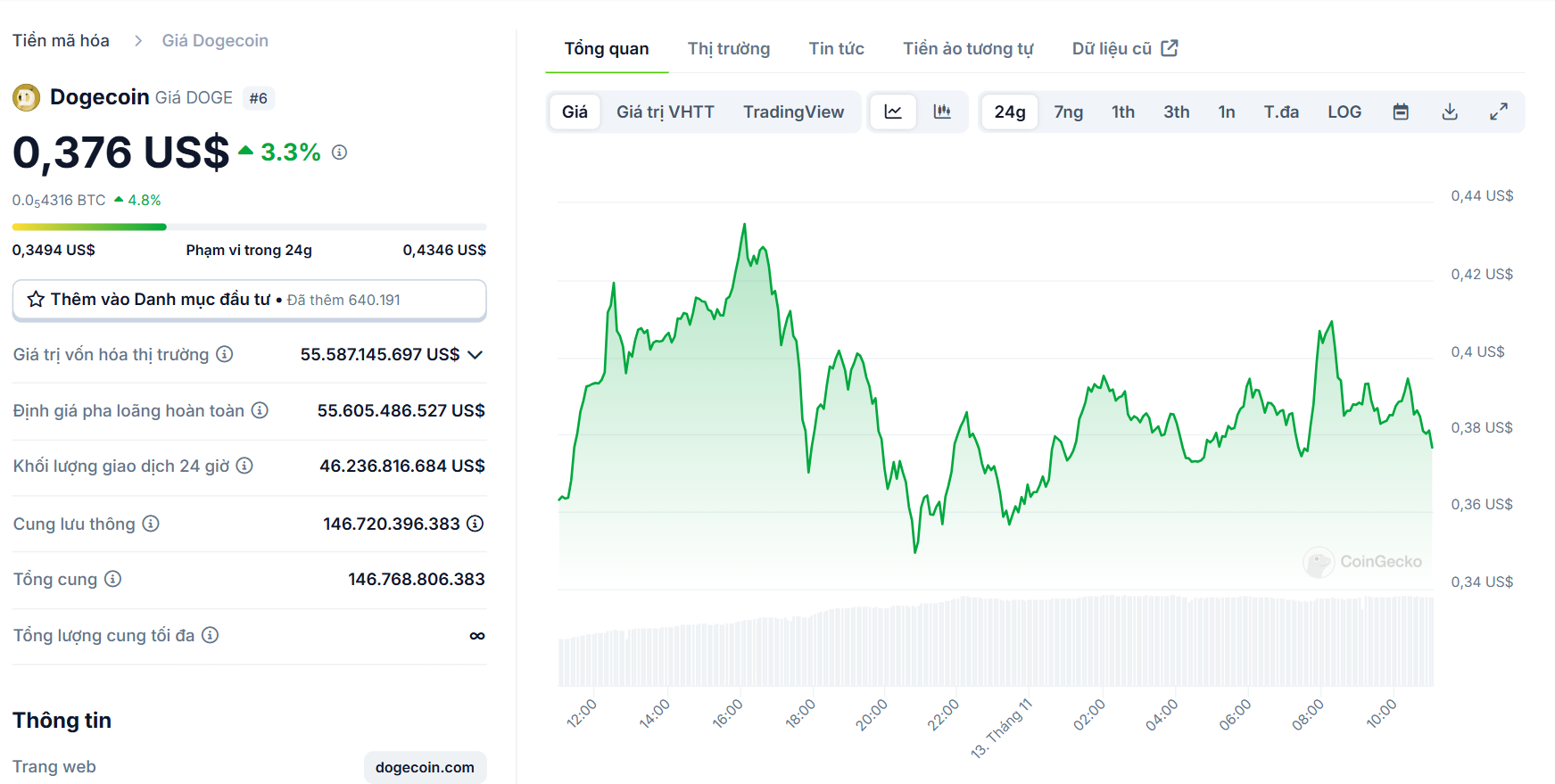Open the Tổng quan tab
The width and height of the screenshot is (1555, 784).
(x=607, y=49)
